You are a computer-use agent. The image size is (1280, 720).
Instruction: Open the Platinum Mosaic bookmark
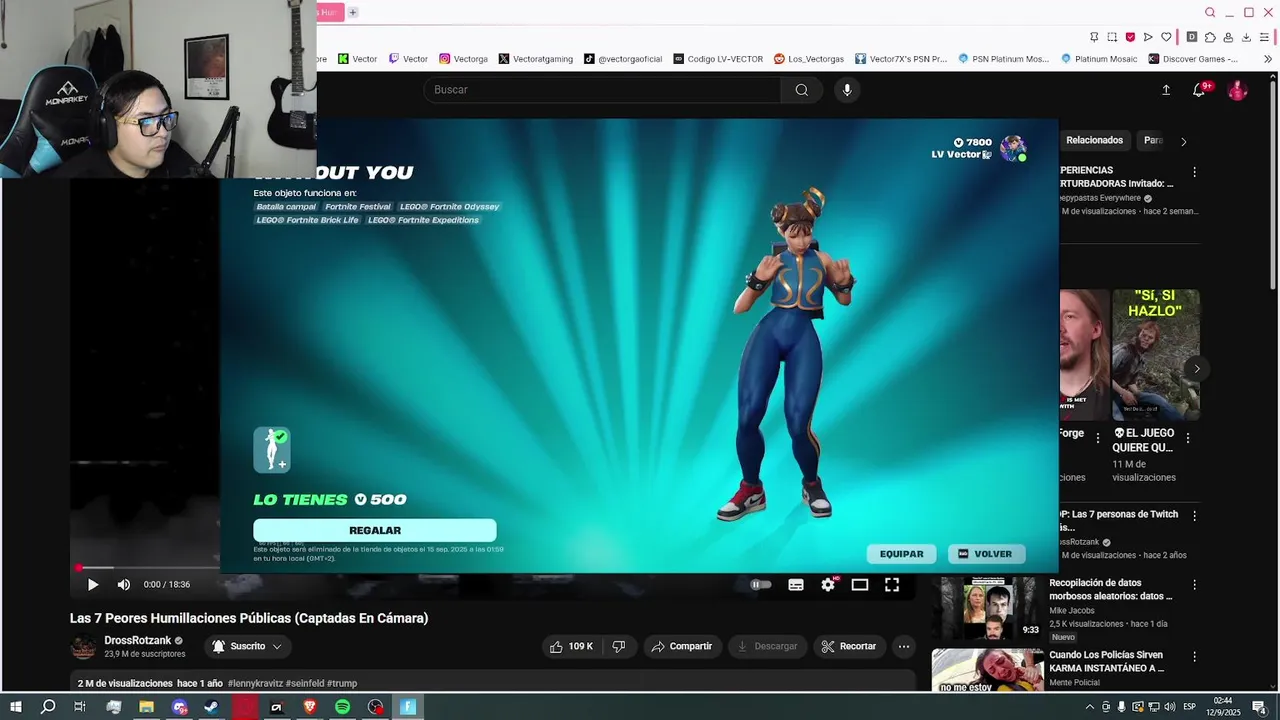tap(1099, 59)
